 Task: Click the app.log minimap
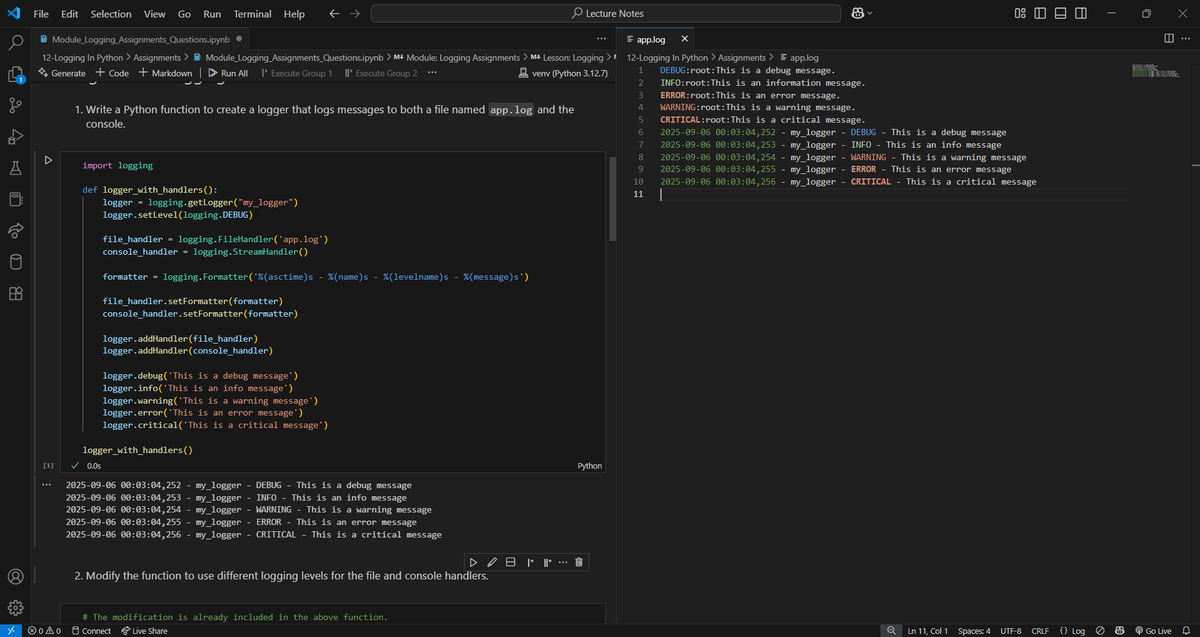point(1157,73)
